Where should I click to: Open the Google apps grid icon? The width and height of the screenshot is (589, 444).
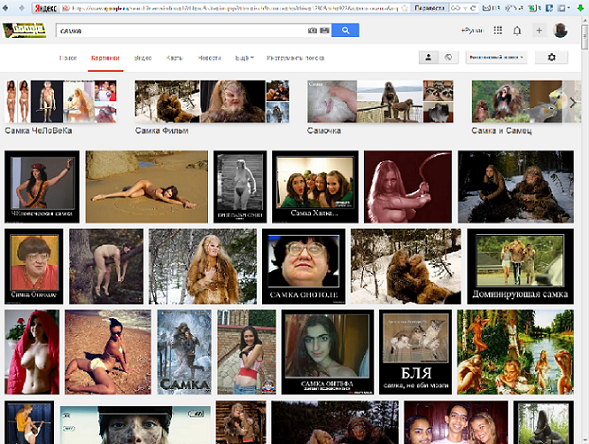[x=498, y=30]
